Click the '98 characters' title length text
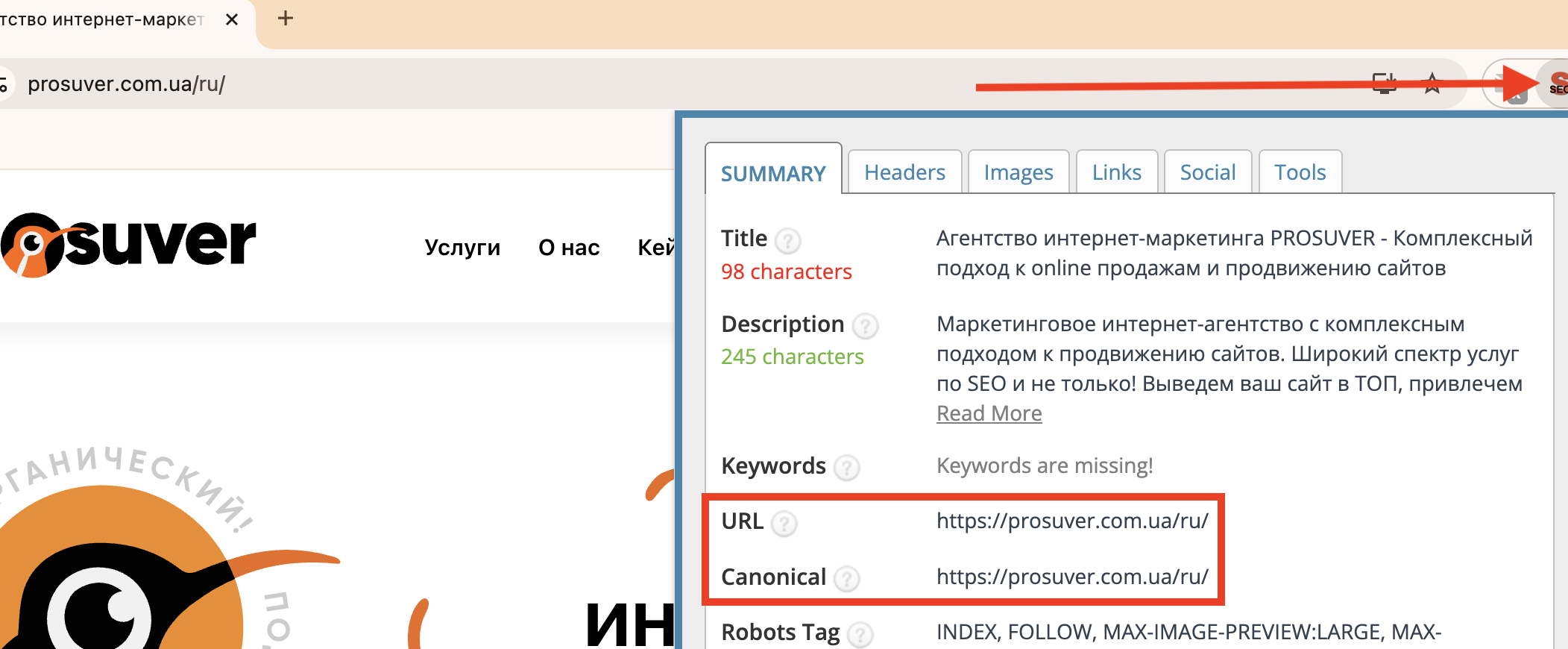Image resolution: width=1568 pixels, height=649 pixels. coord(786,272)
